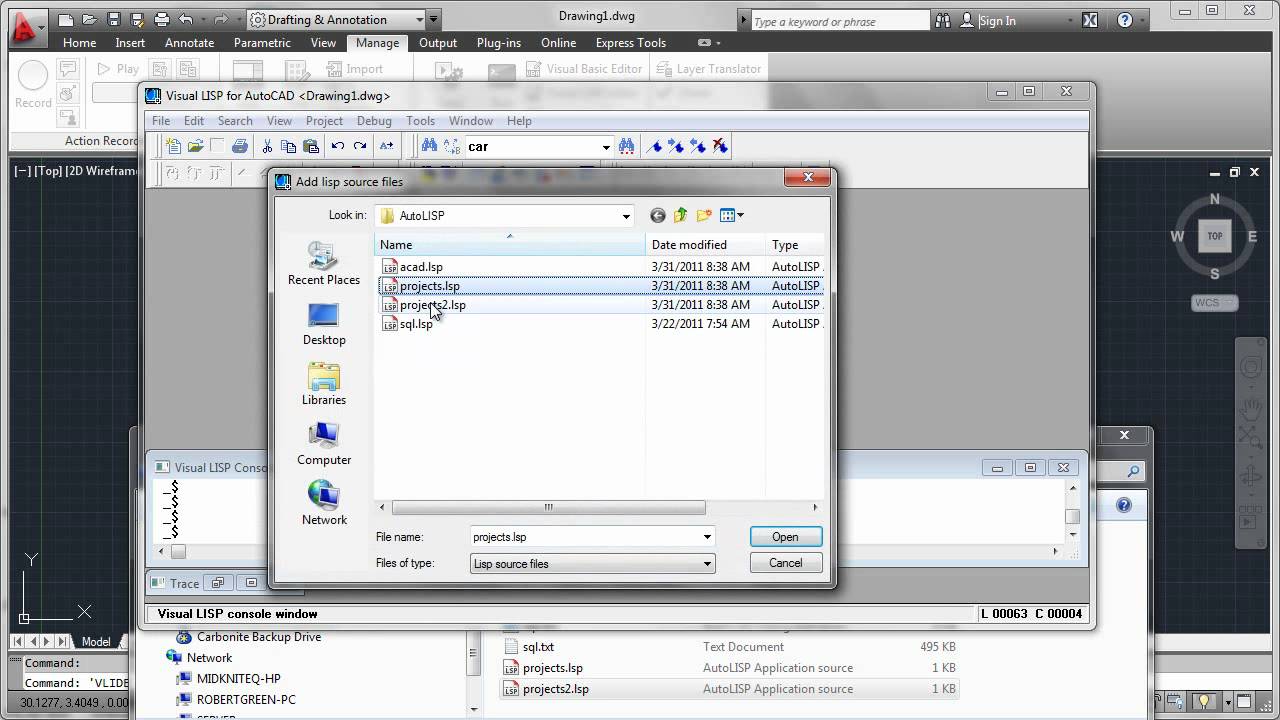Click Open file icon in Visual LISP toolbar

point(196,146)
